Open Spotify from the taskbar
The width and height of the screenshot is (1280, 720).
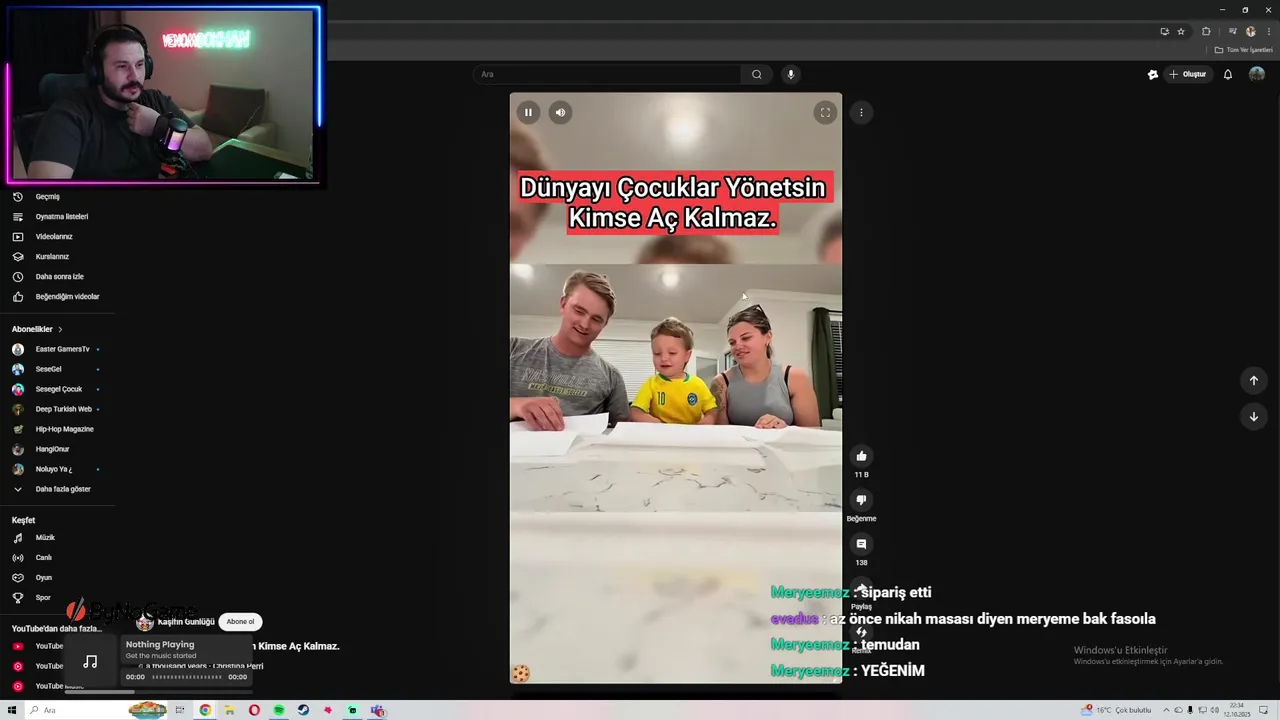tap(279, 710)
